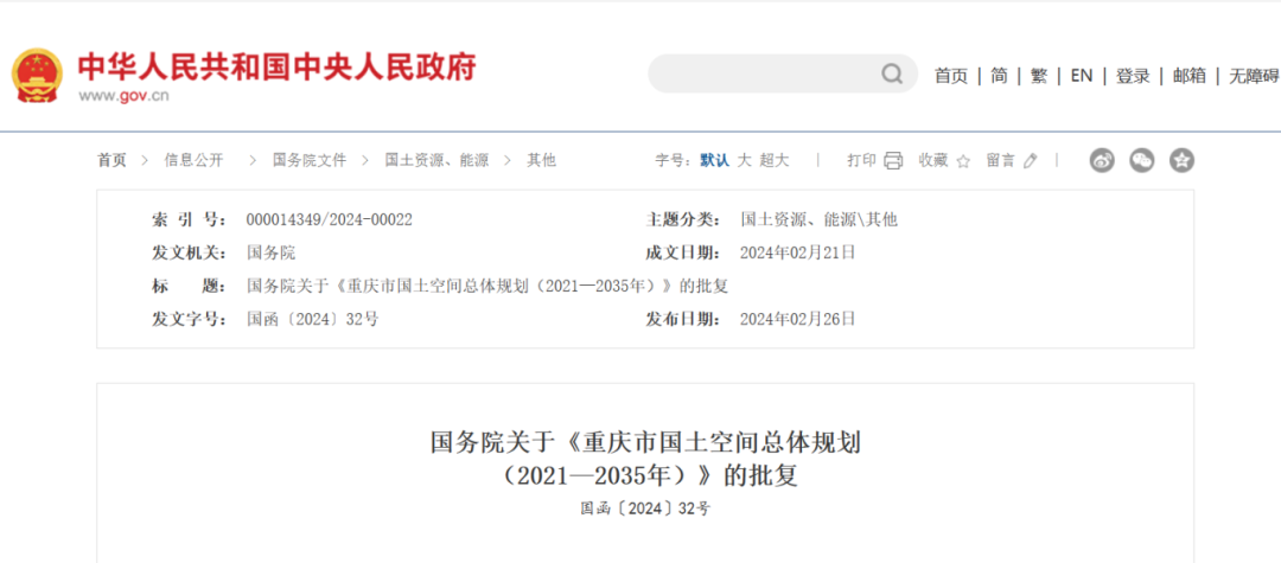This screenshot has width=1281, height=564.
Task: Switch to traditional Chinese with 繁
Action: coord(1039,76)
